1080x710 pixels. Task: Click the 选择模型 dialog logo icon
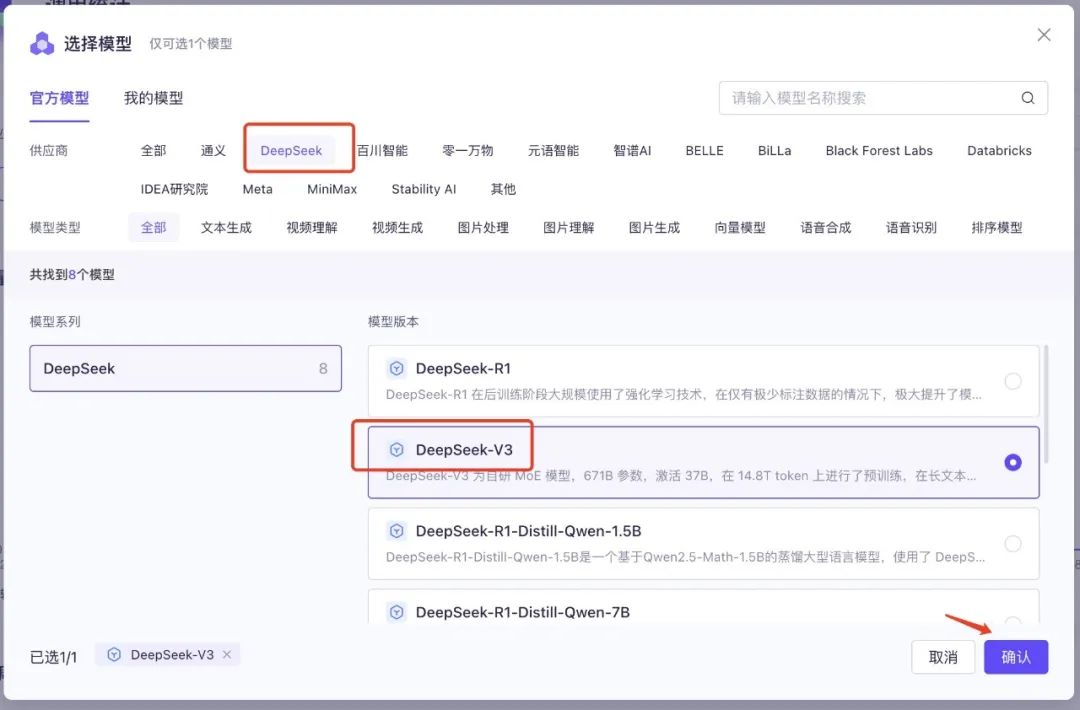point(42,43)
